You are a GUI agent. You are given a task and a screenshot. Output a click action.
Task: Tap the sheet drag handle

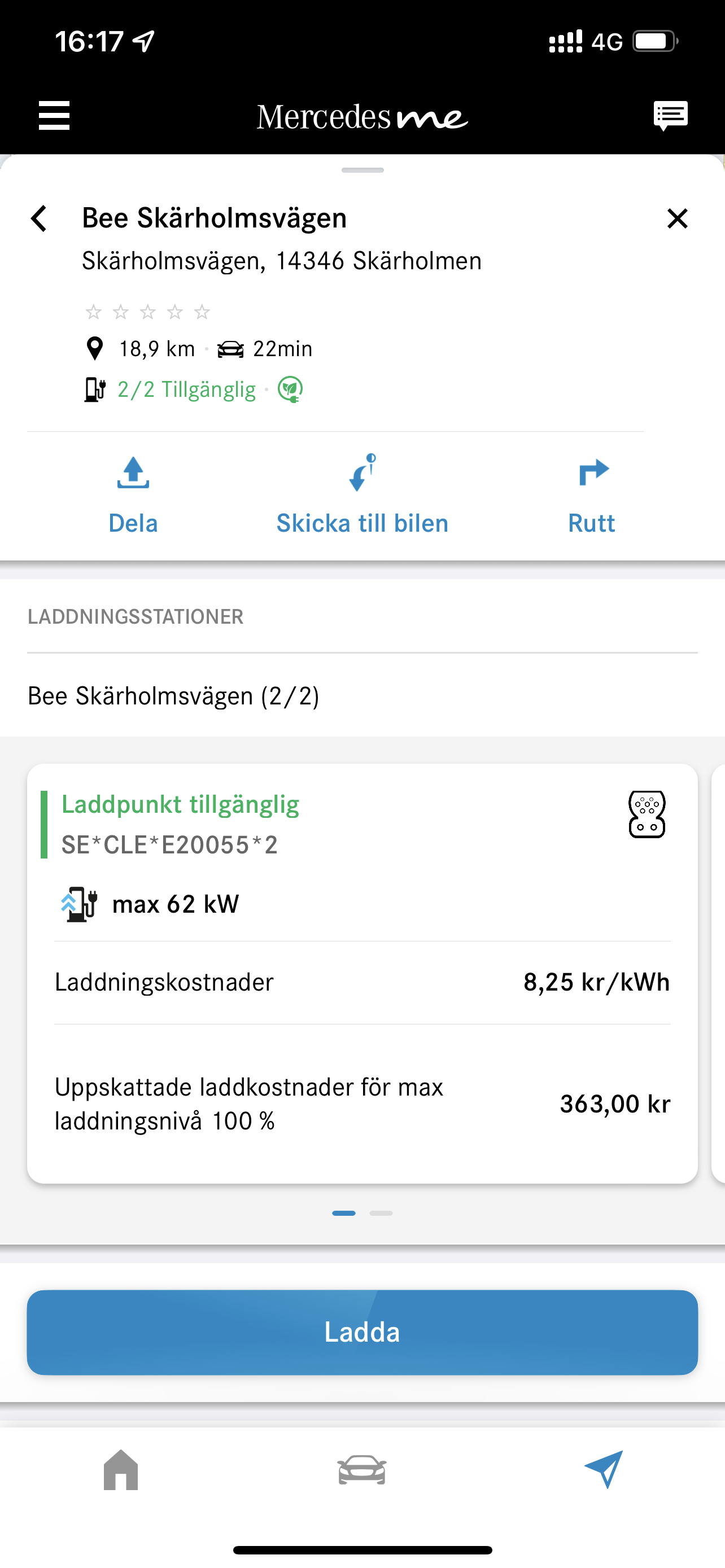click(363, 170)
